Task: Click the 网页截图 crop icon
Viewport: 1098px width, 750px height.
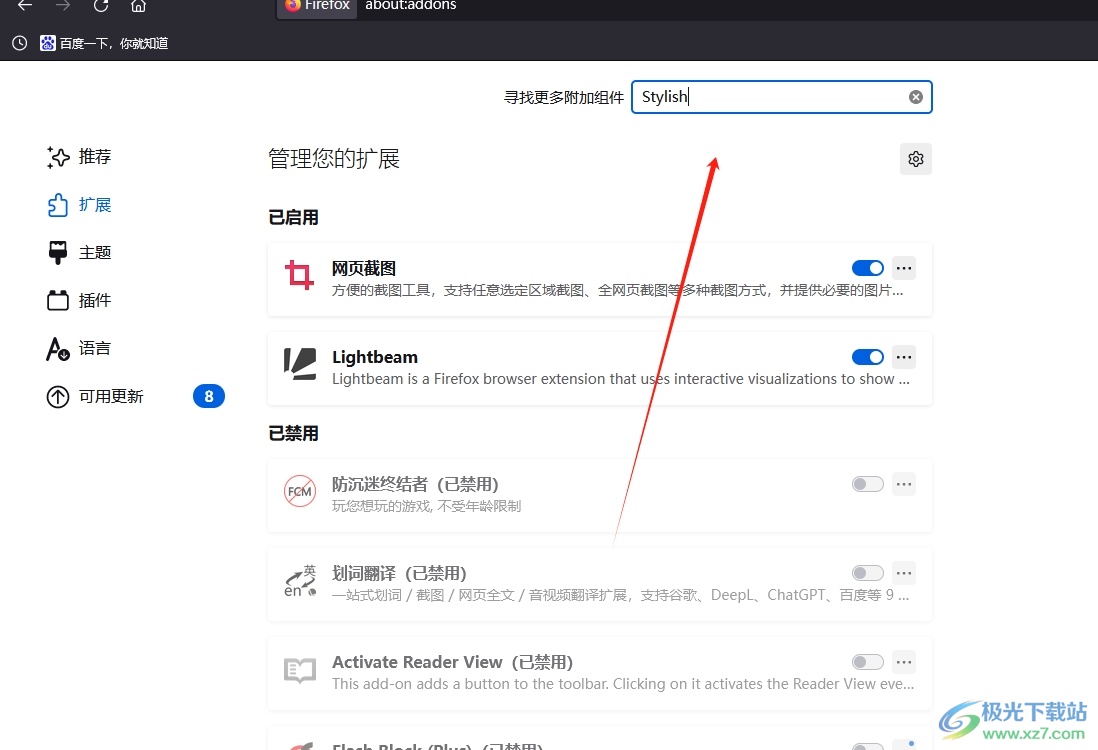Action: 299,275
